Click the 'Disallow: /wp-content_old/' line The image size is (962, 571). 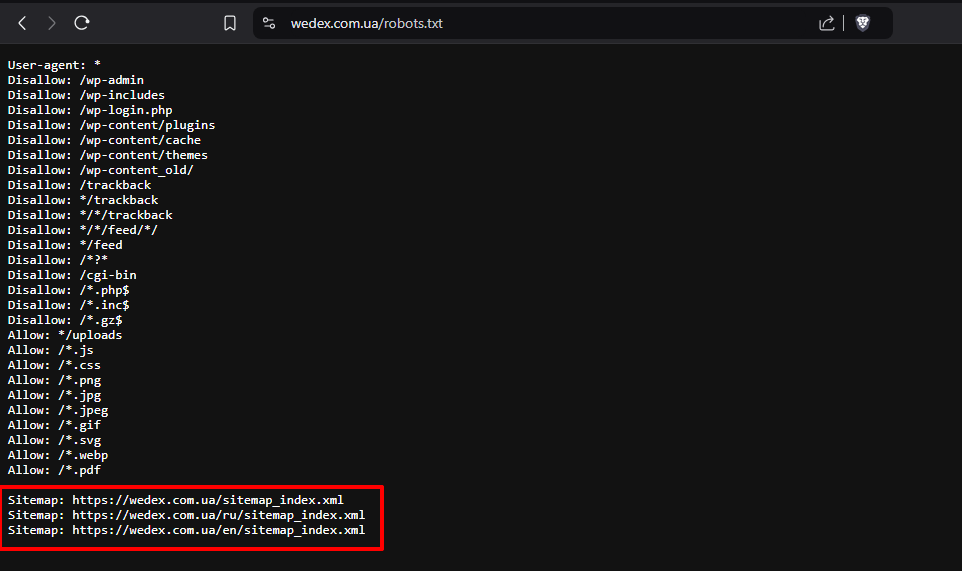tap(101, 170)
